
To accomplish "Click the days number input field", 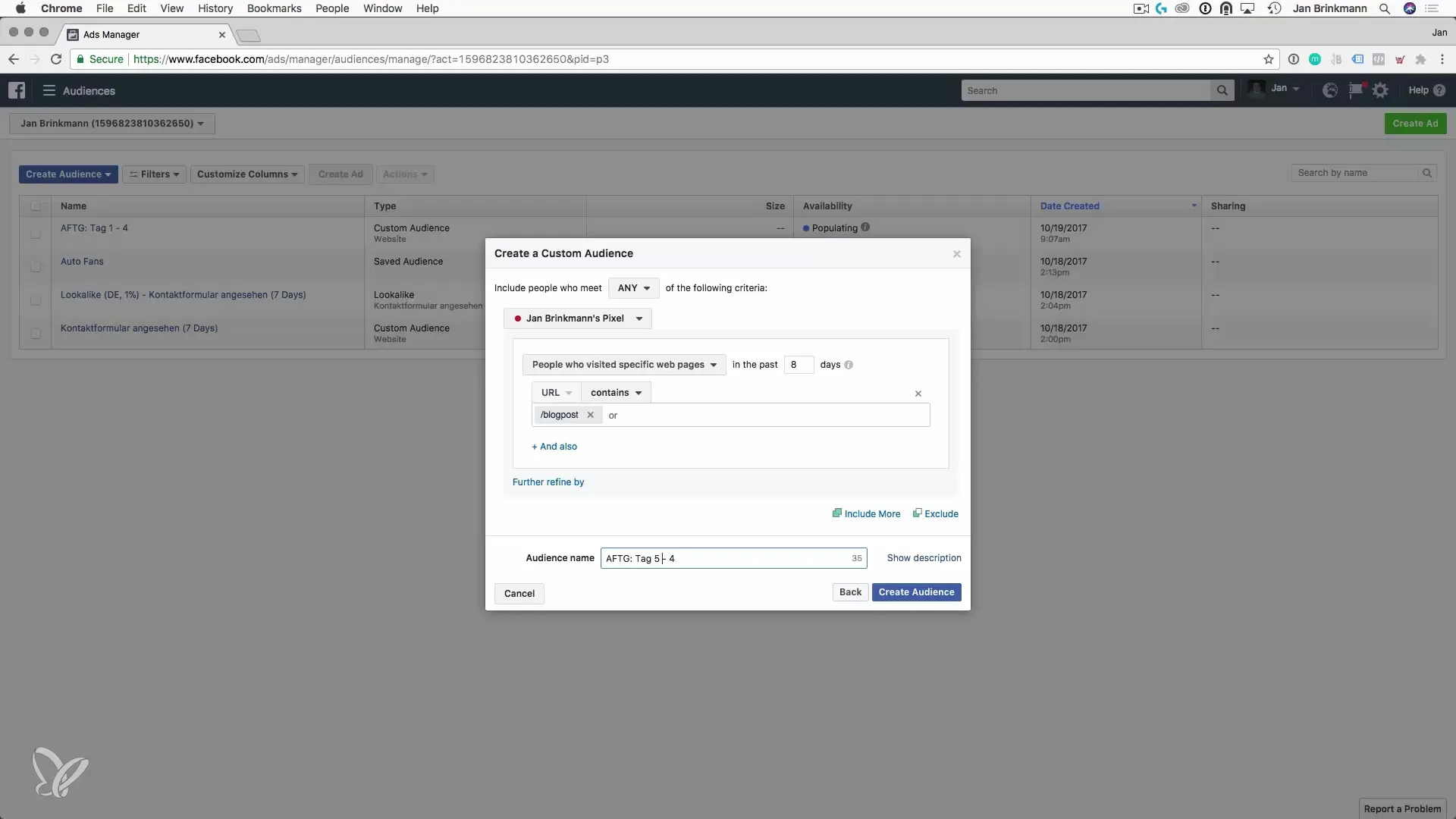I will [x=799, y=365].
